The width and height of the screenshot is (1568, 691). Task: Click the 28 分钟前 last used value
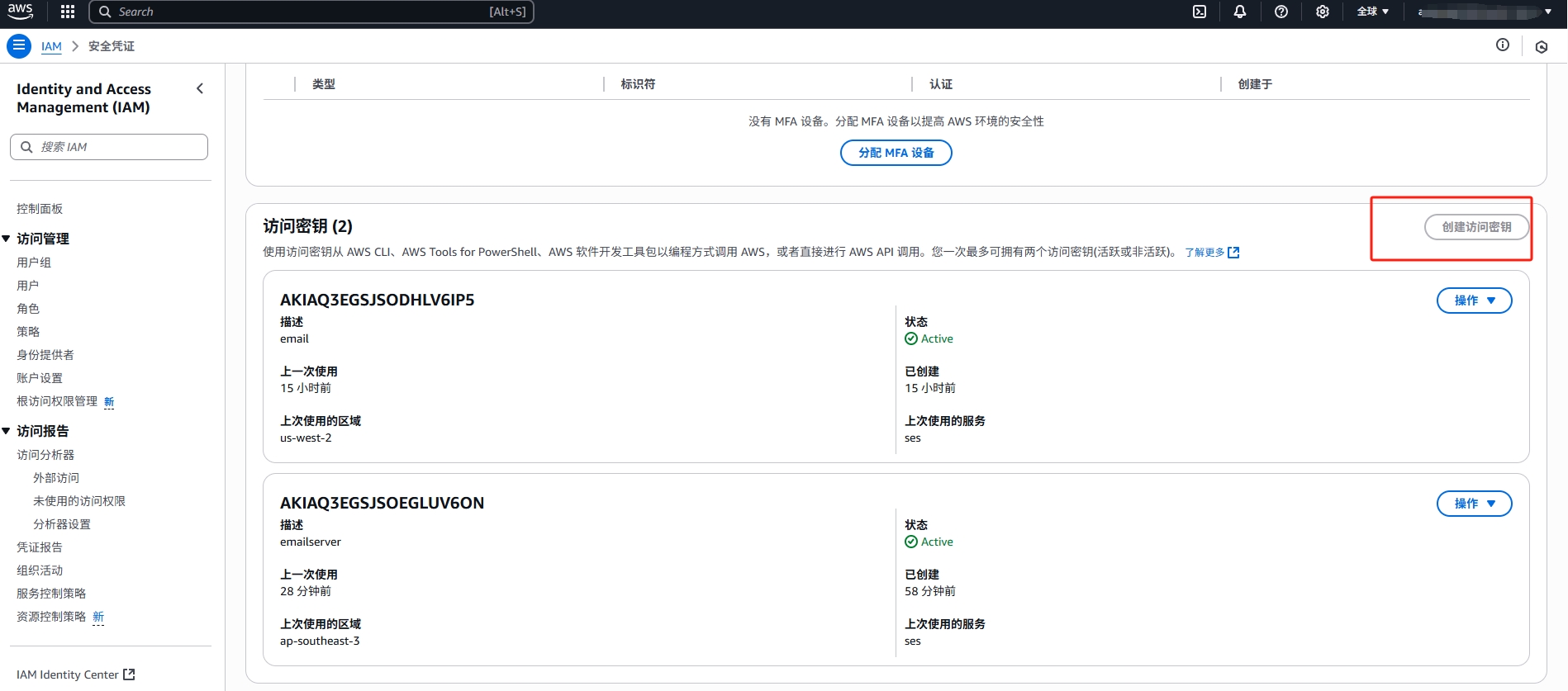(x=306, y=591)
